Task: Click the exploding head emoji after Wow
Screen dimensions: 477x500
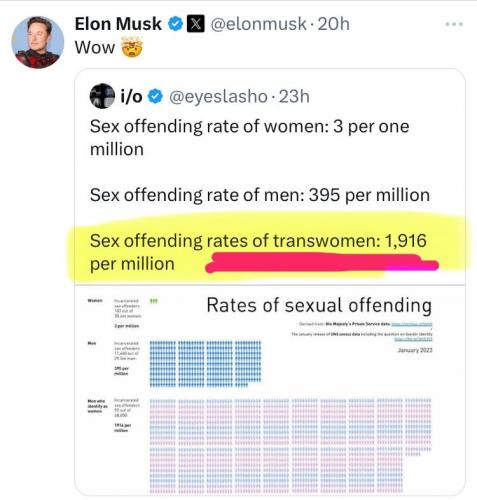Action: click(x=132, y=47)
